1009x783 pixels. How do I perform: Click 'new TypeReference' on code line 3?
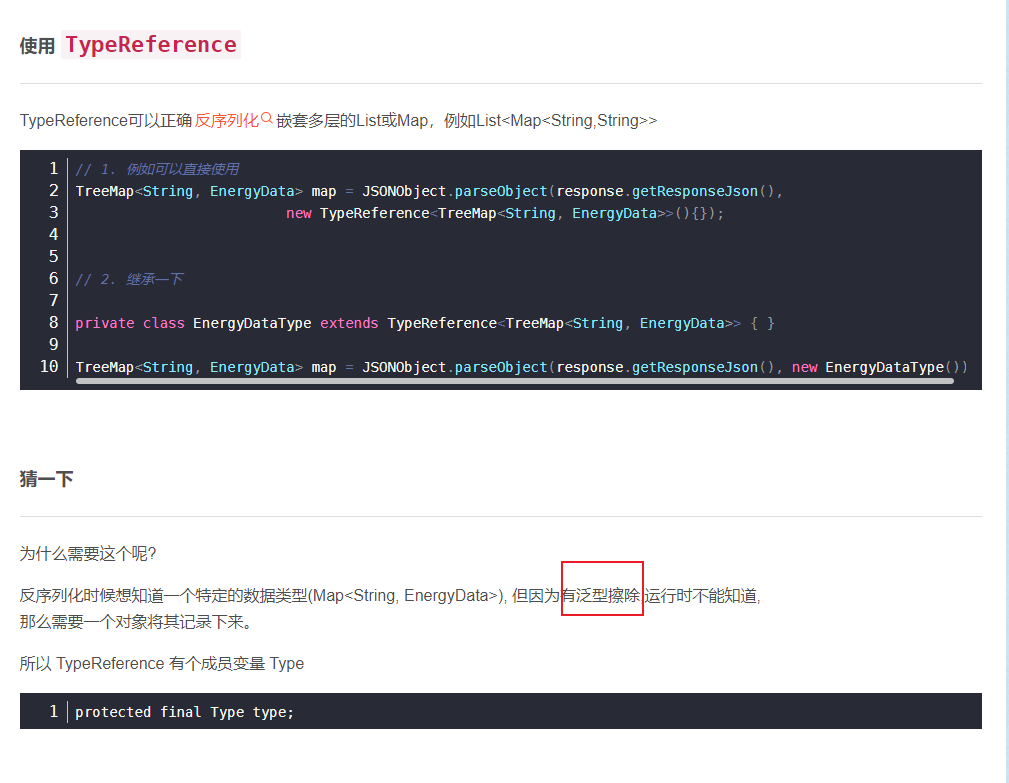pyautogui.click(x=359, y=213)
